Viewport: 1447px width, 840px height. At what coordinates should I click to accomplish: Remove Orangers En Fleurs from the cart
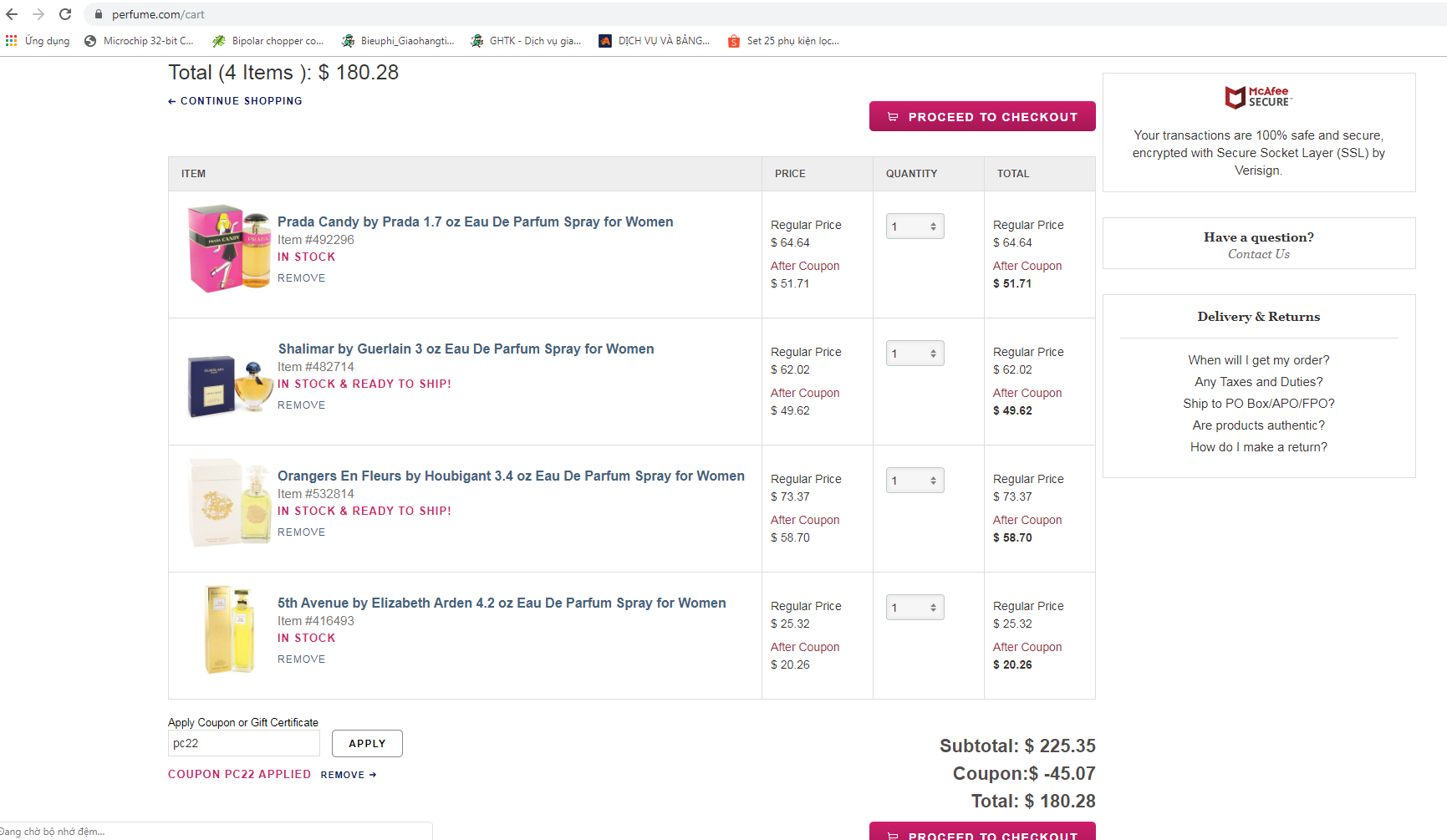(301, 532)
